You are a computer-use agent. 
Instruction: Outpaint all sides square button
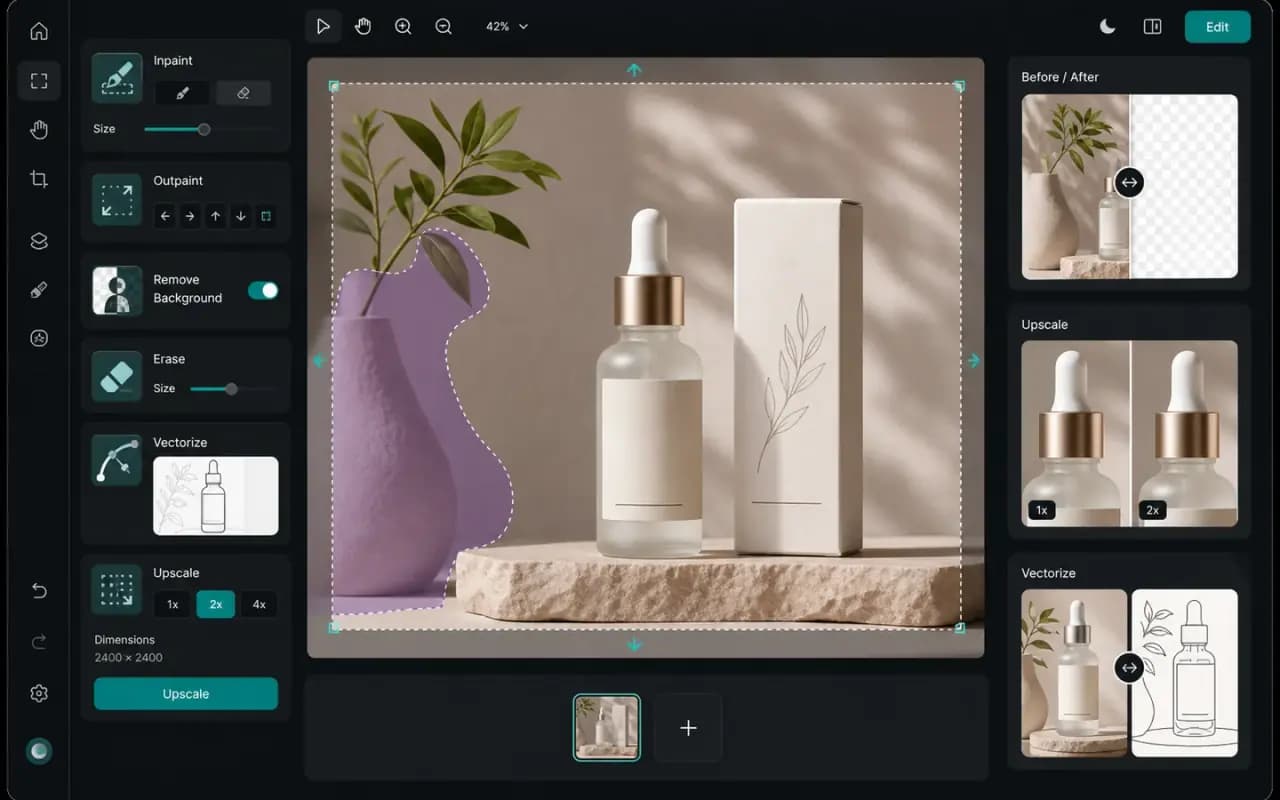(266, 216)
